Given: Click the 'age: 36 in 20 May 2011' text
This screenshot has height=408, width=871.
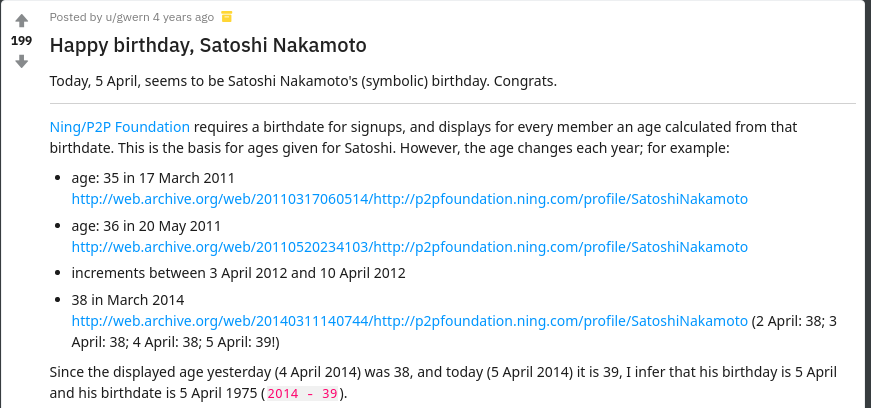Looking at the screenshot, I should pyautogui.click(x=146, y=226).
